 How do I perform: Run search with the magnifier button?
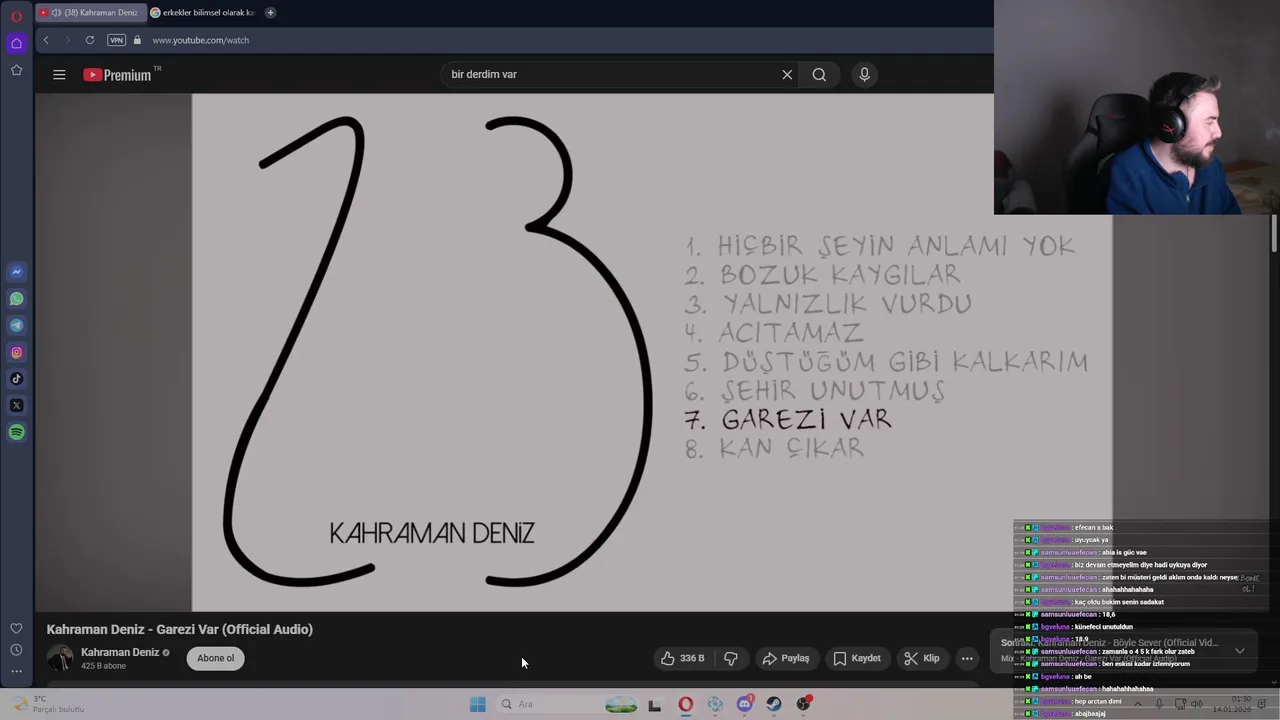[819, 74]
